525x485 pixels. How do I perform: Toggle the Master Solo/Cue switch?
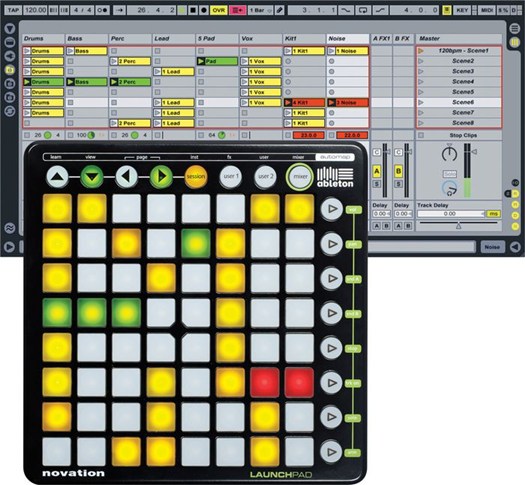[x=450, y=174]
